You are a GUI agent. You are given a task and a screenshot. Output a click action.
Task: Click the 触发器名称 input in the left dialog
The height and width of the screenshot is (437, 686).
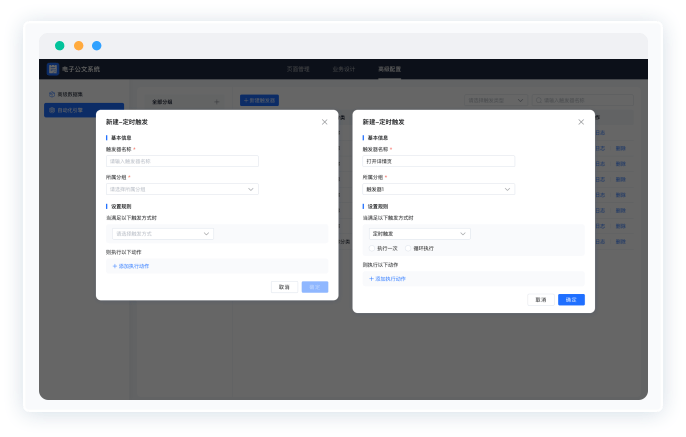[x=182, y=161]
